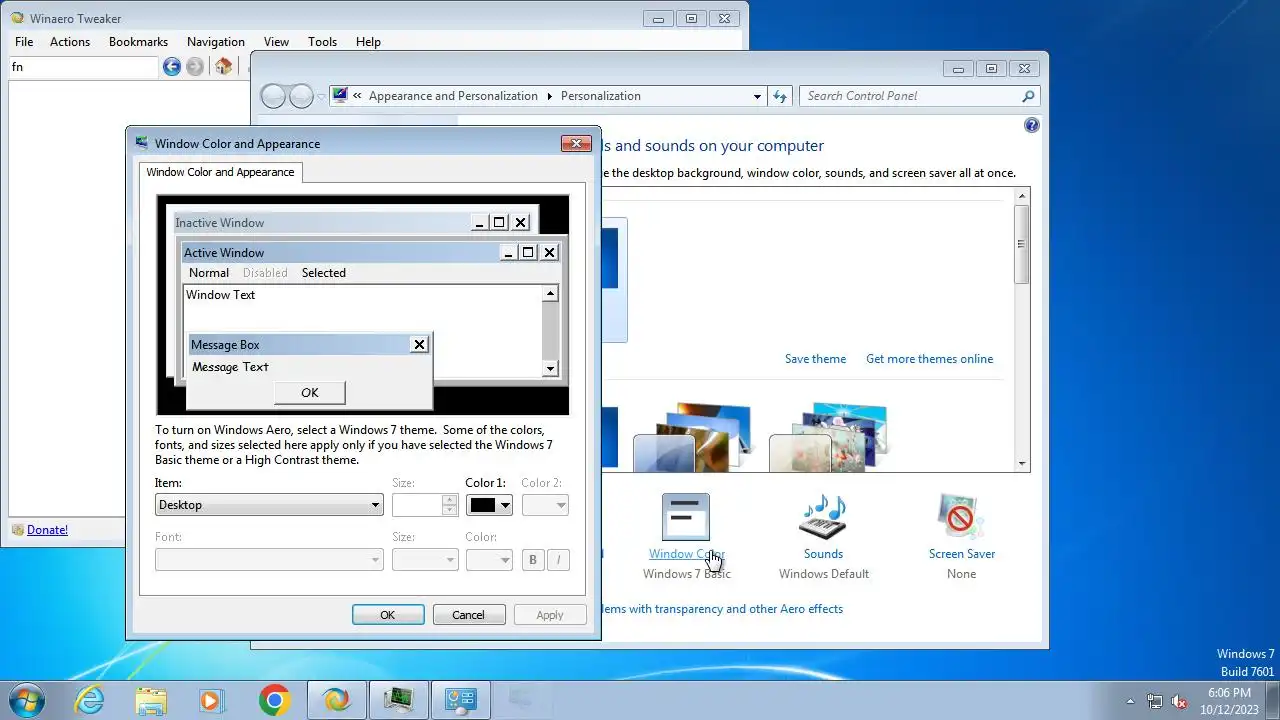Toggle the Italic font button
Viewport: 1280px width, 720px height.
point(558,560)
